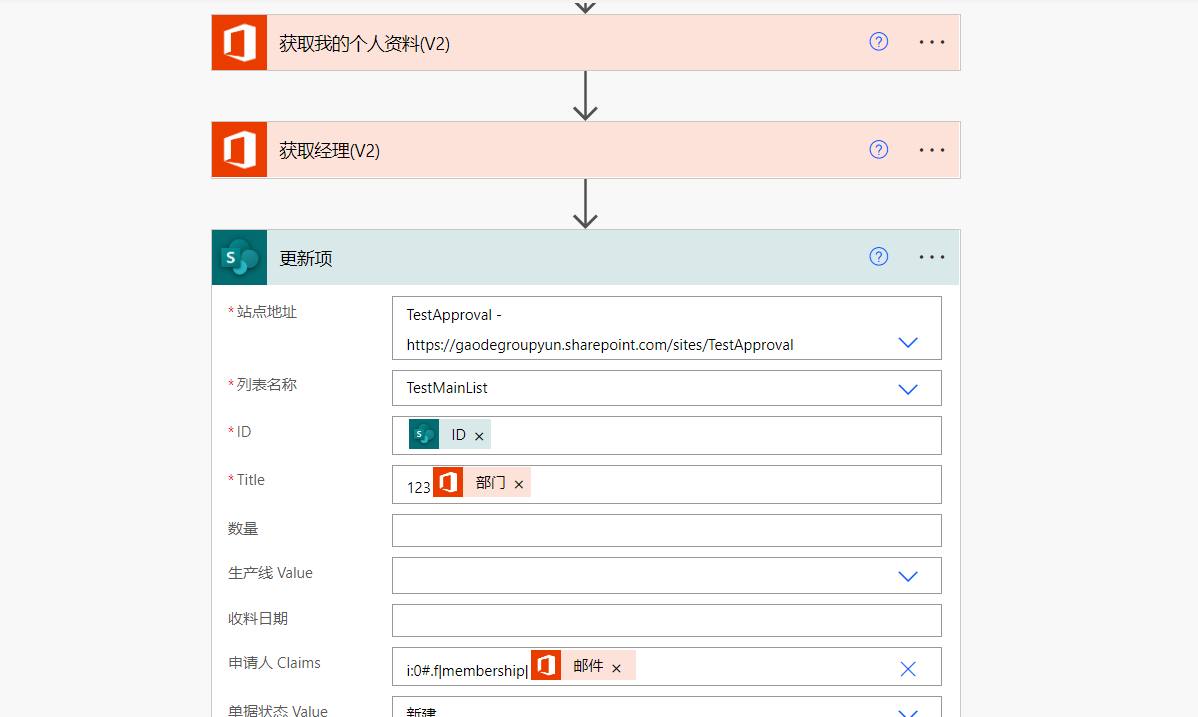Open help for 获取我的个人资料(V2) action
This screenshot has height=717, width=1198.
(879, 42)
